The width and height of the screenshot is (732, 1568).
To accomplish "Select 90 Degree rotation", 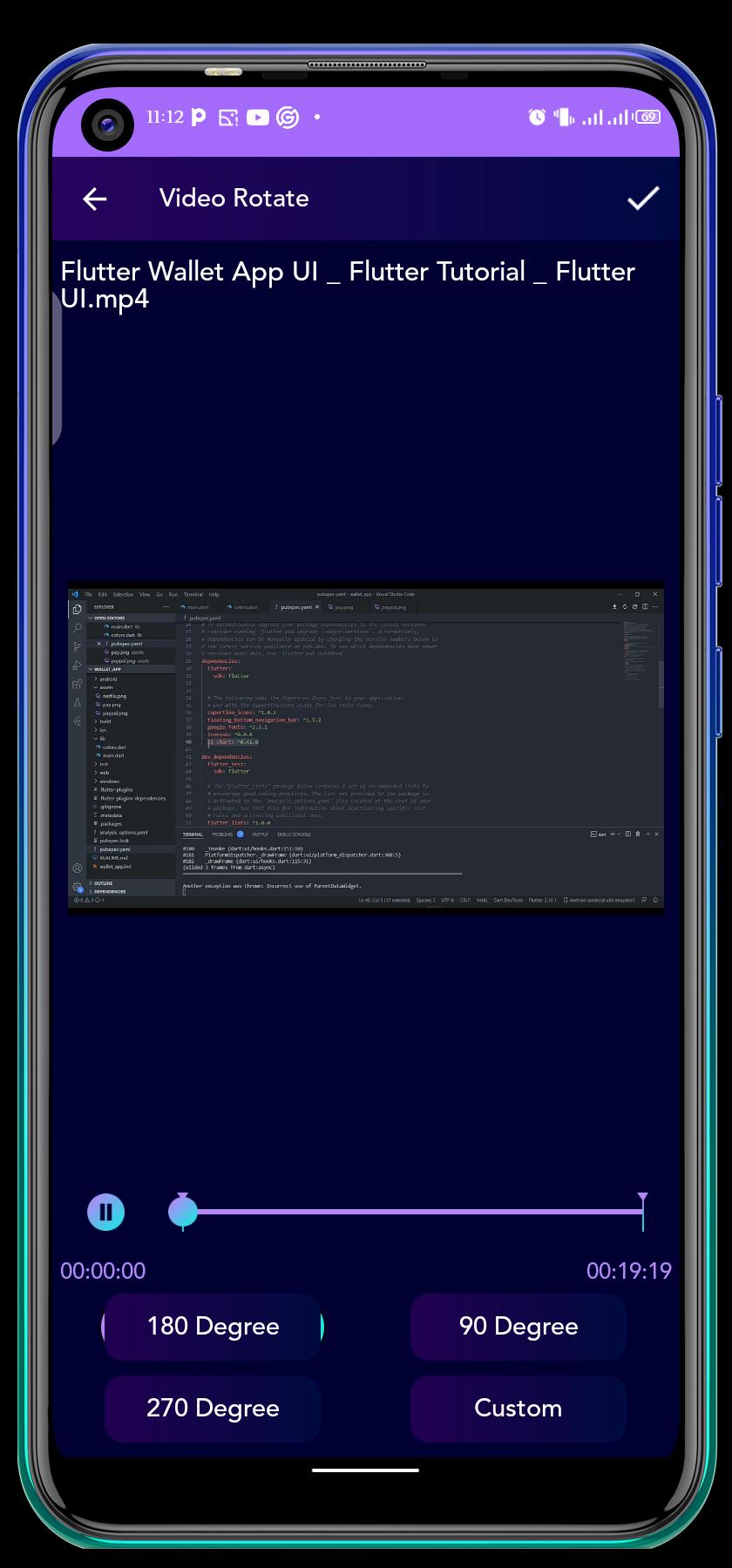I will click(518, 1327).
